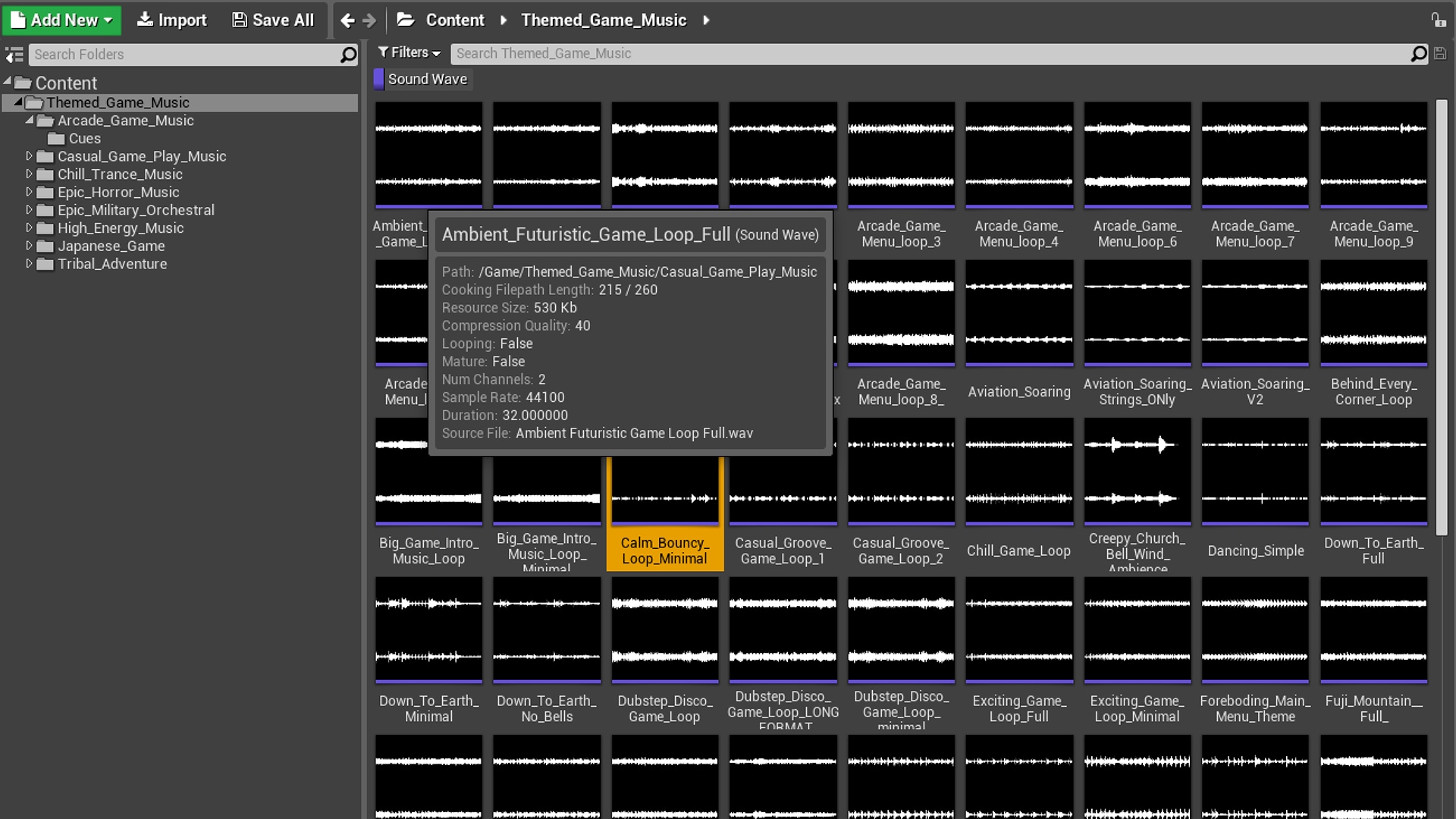Select Content in the breadcrumb path
The image size is (1456, 819).
click(454, 20)
